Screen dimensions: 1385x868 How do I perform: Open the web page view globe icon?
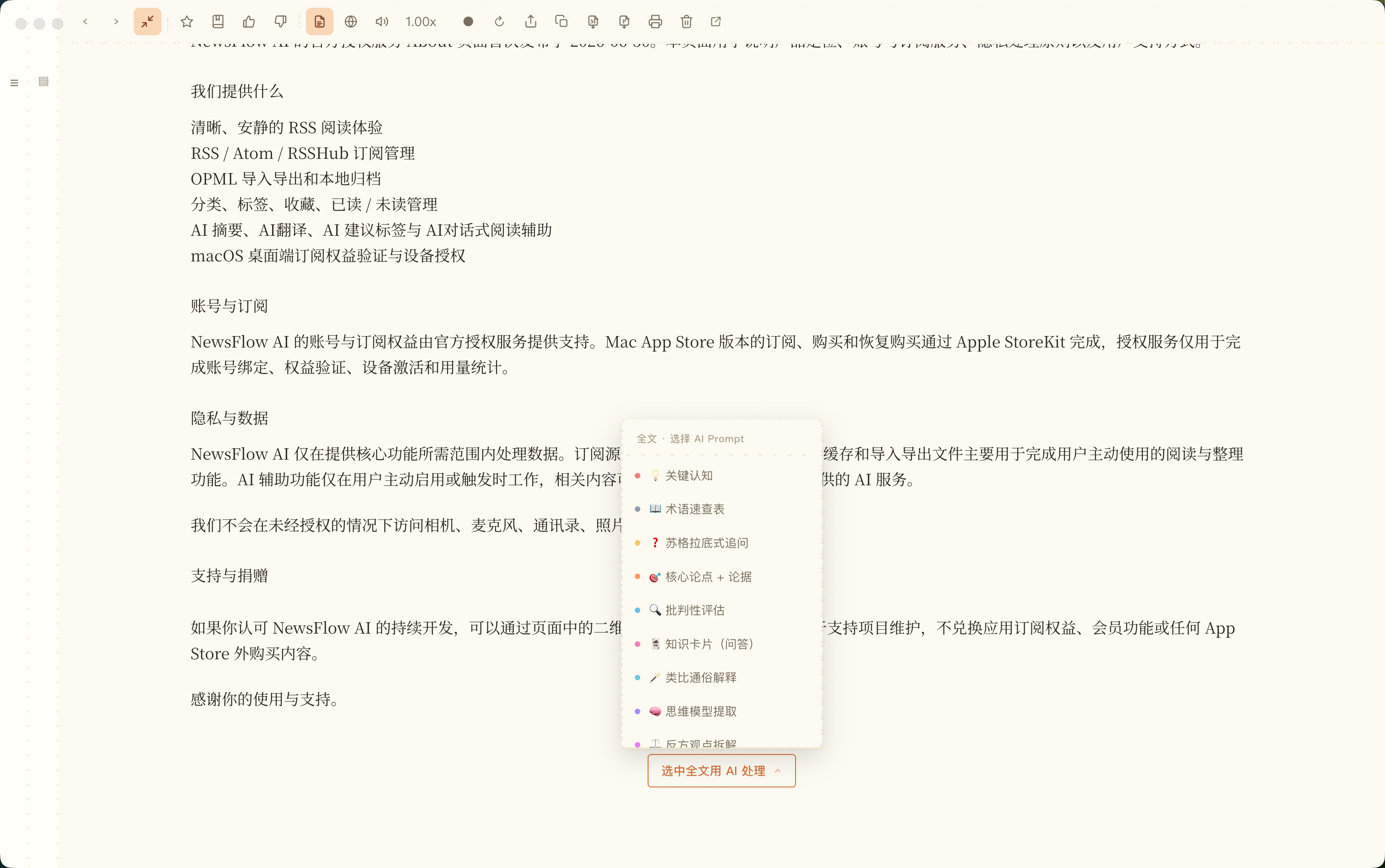pyautogui.click(x=351, y=22)
